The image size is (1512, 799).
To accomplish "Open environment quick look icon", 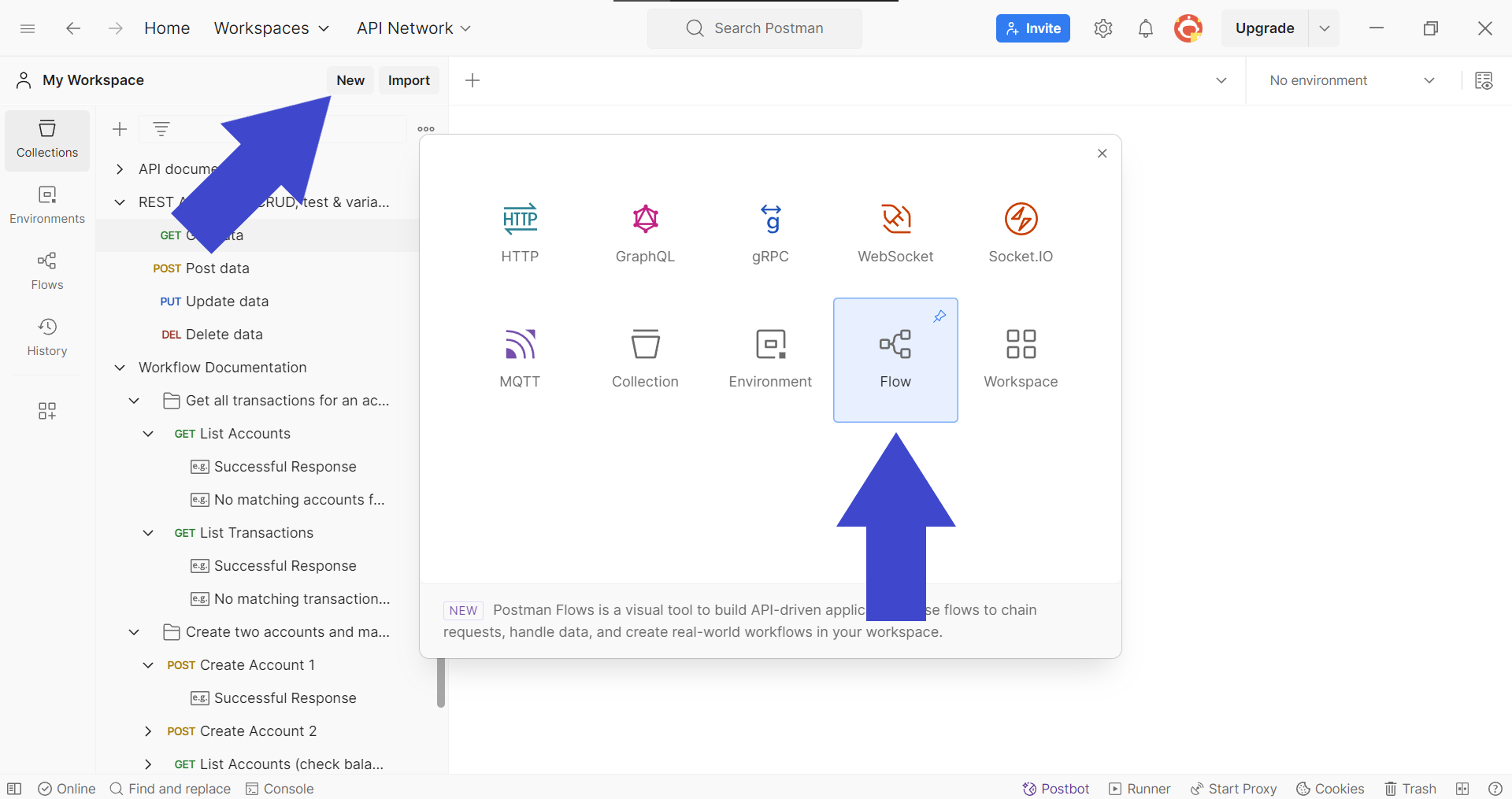I will point(1484,80).
